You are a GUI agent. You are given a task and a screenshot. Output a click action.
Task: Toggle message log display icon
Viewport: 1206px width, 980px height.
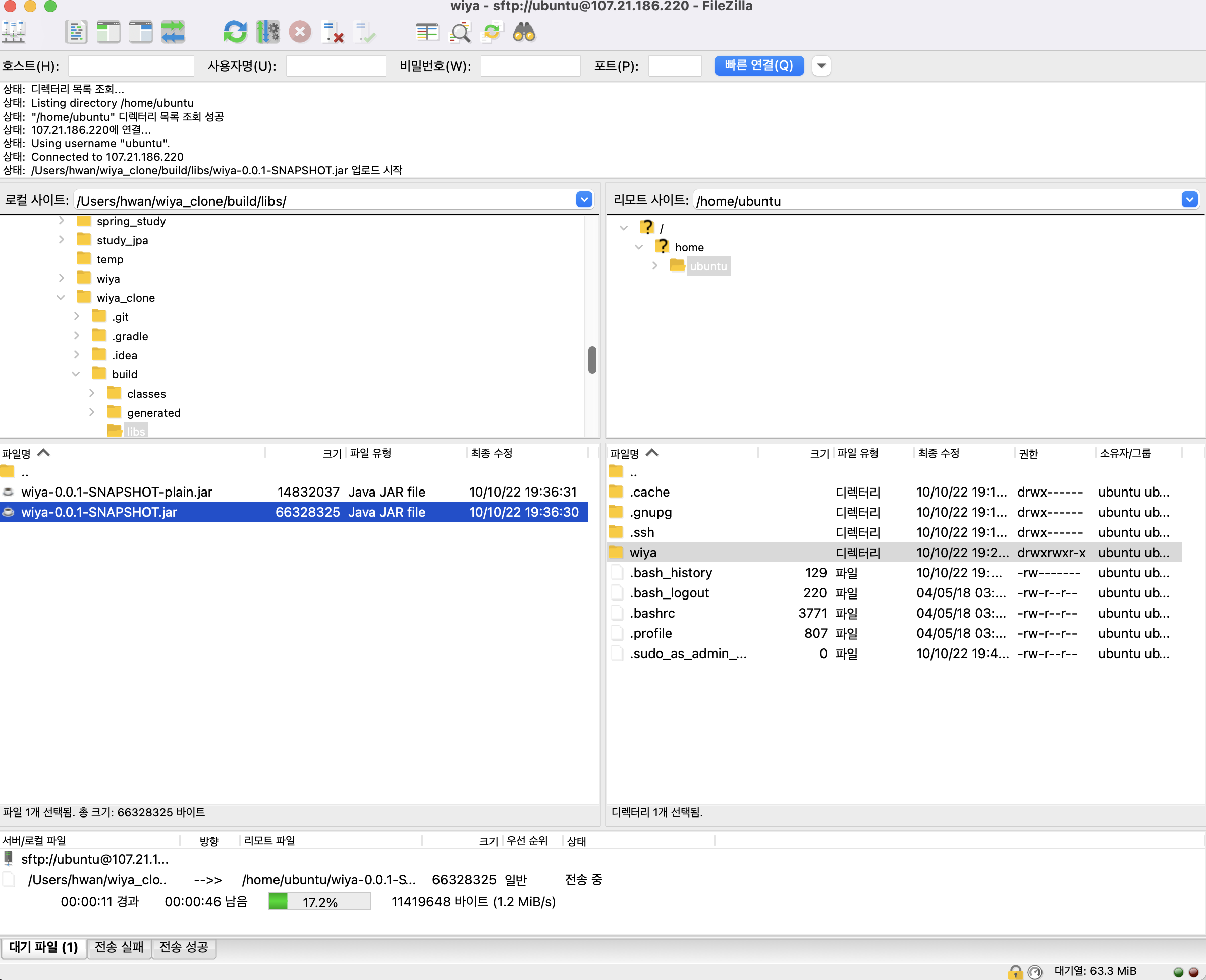(x=76, y=32)
